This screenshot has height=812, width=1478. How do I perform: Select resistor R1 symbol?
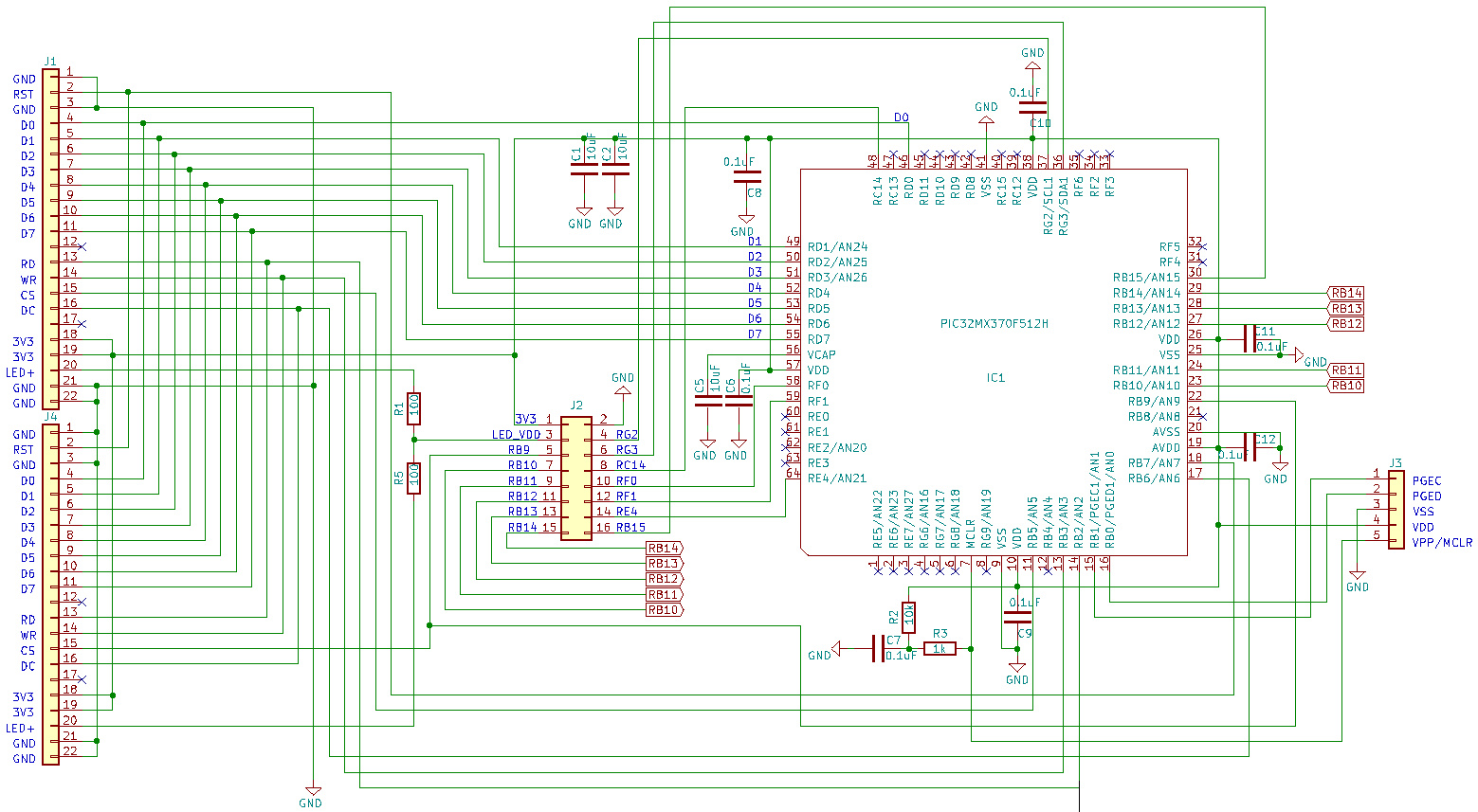point(413,408)
